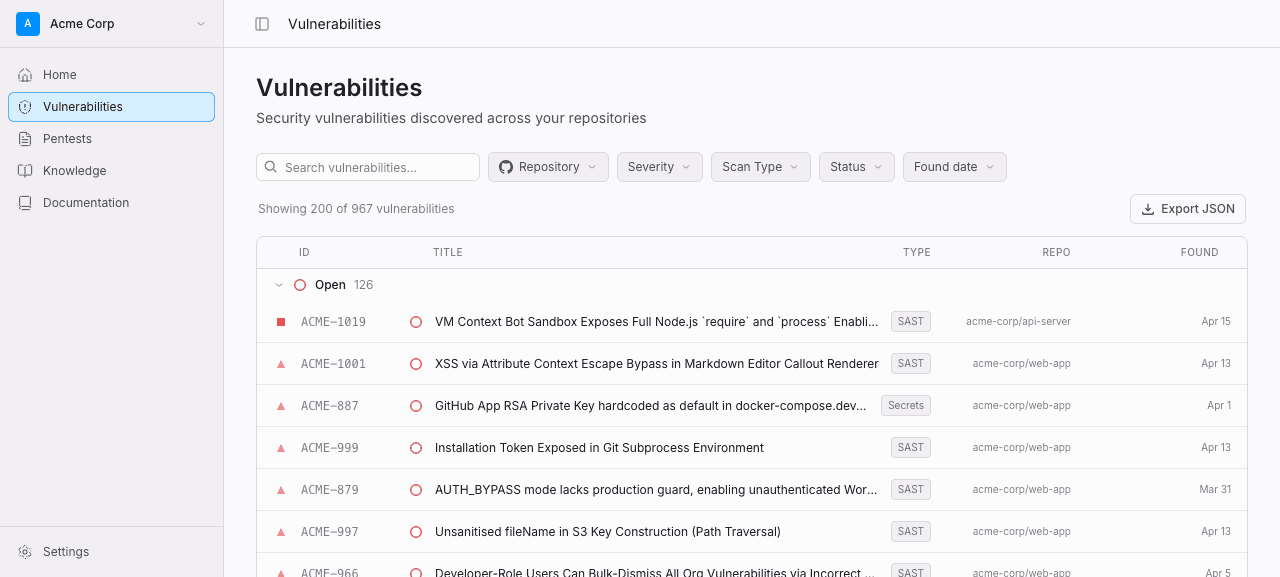The height and width of the screenshot is (577, 1280).
Task: Click the critical severity square for ACME-1019
Action: point(281,322)
